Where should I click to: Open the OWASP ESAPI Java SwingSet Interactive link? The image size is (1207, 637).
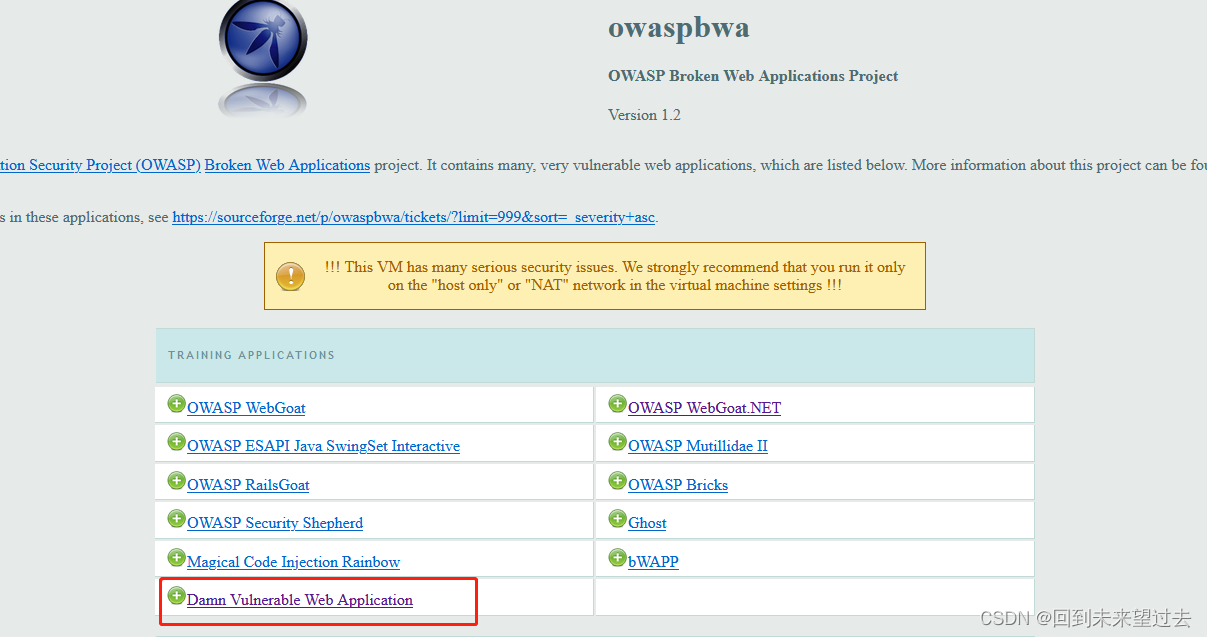click(x=323, y=445)
